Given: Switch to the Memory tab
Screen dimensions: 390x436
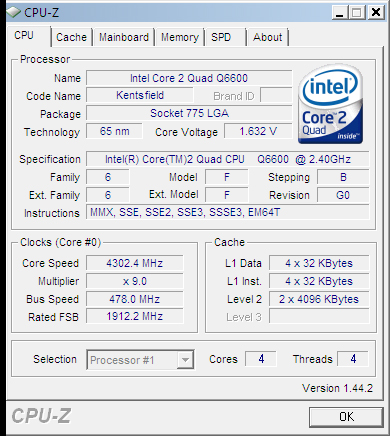Looking at the screenshot, I should click(180, 37).
